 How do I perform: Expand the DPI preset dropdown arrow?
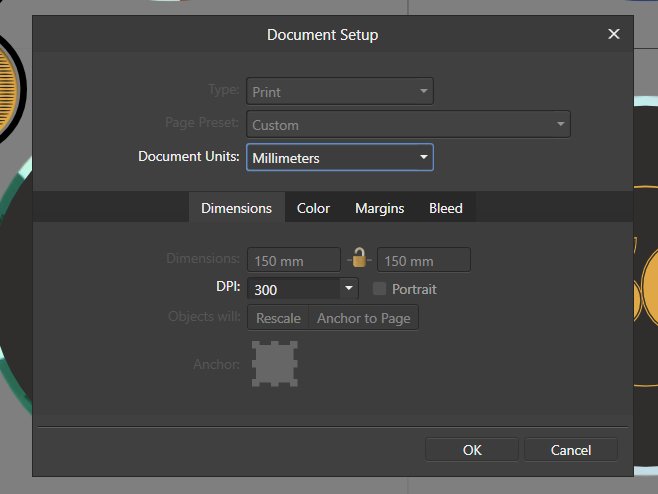coord(349,288)
